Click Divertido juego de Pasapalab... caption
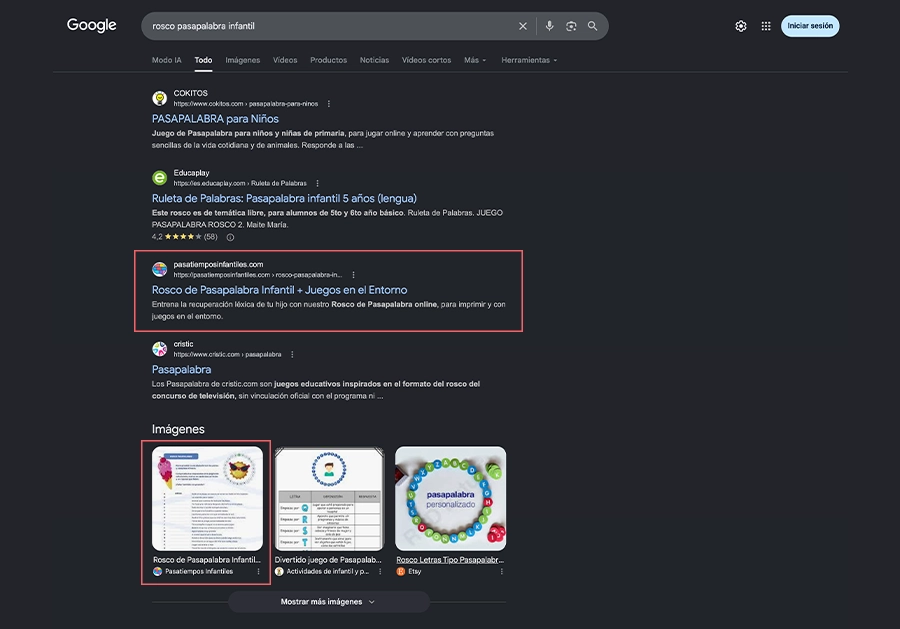 [x=328, y=560]
